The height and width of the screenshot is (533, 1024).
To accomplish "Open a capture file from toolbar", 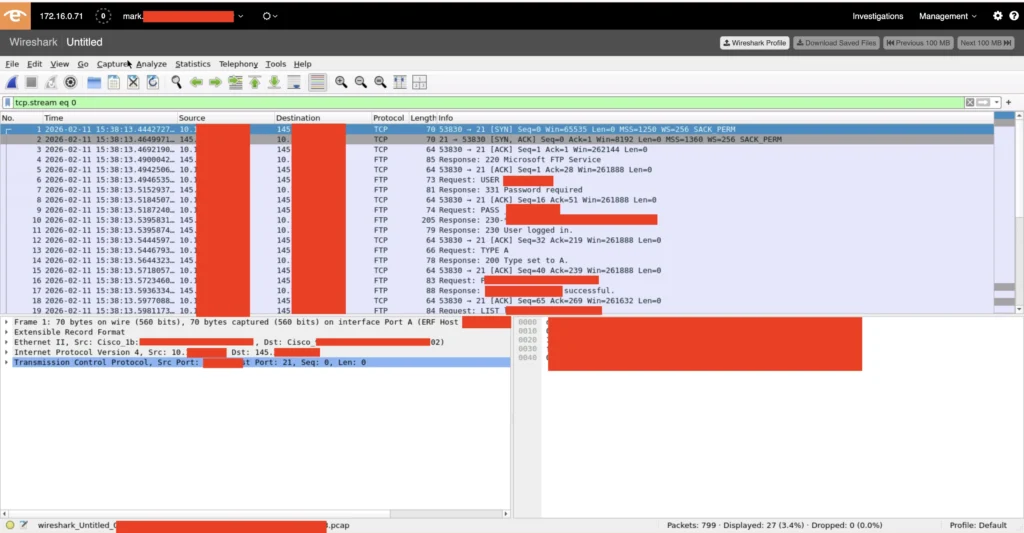I will [94, 82].
